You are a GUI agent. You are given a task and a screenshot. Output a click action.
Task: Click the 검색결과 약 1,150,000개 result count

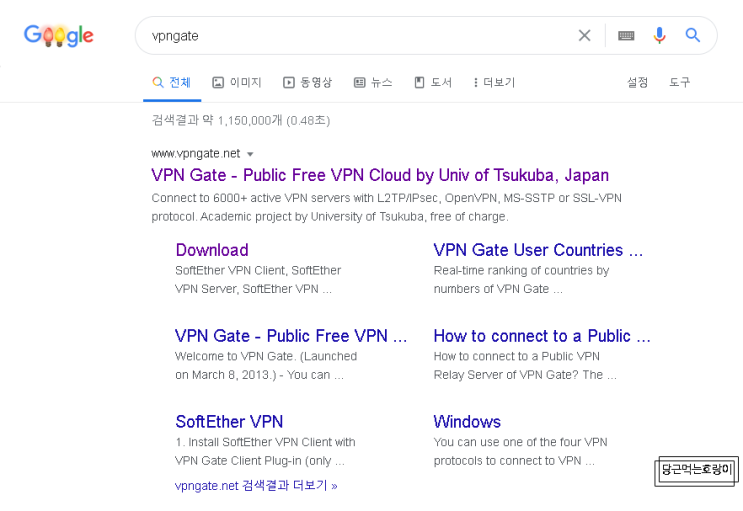pos(241,120)
